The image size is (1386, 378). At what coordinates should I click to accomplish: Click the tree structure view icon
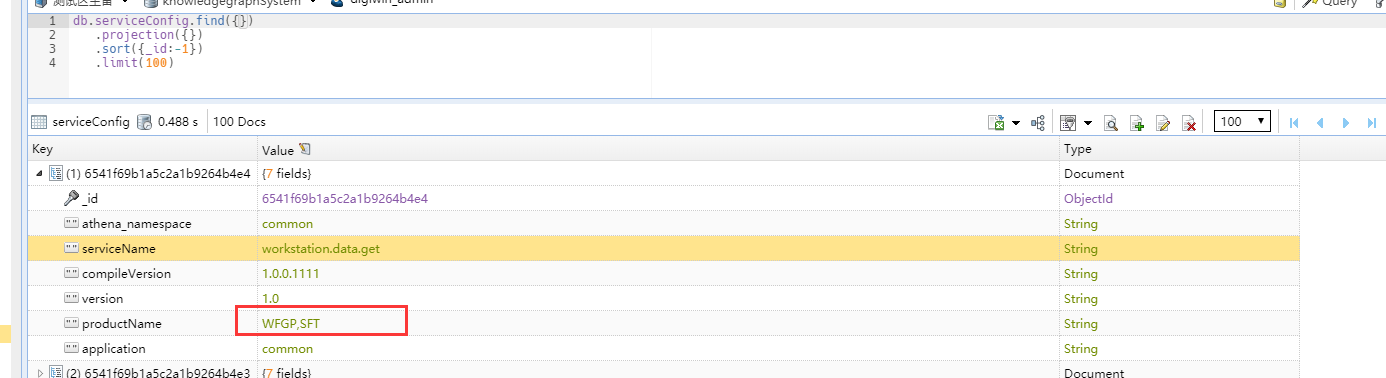(1038, 122)
